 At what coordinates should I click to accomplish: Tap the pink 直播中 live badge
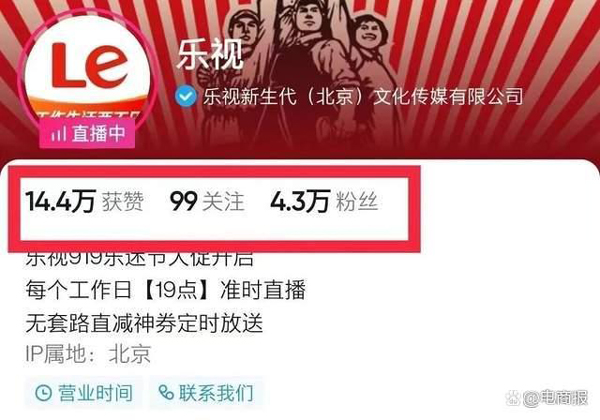(87, 133)
